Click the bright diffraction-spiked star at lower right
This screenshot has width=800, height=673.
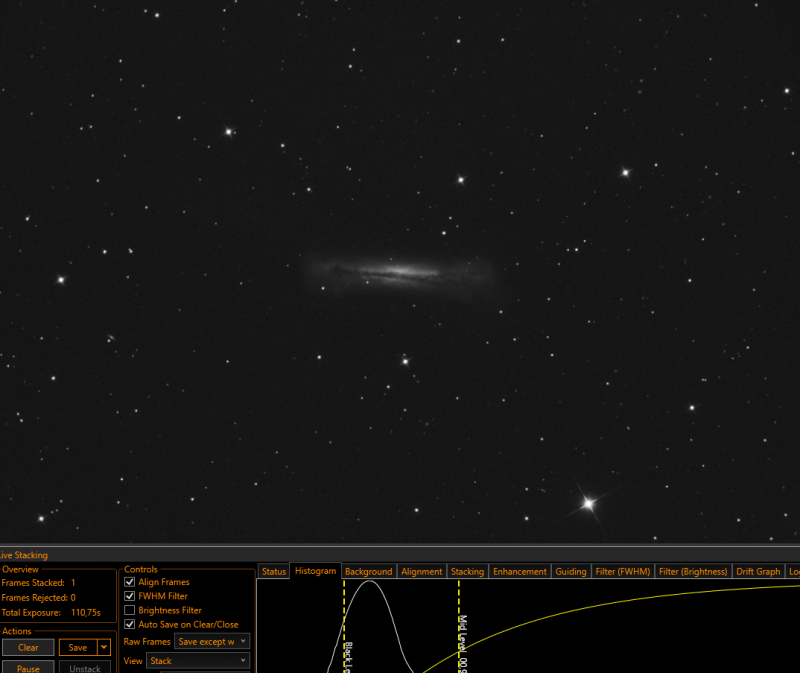click(588, 504)
